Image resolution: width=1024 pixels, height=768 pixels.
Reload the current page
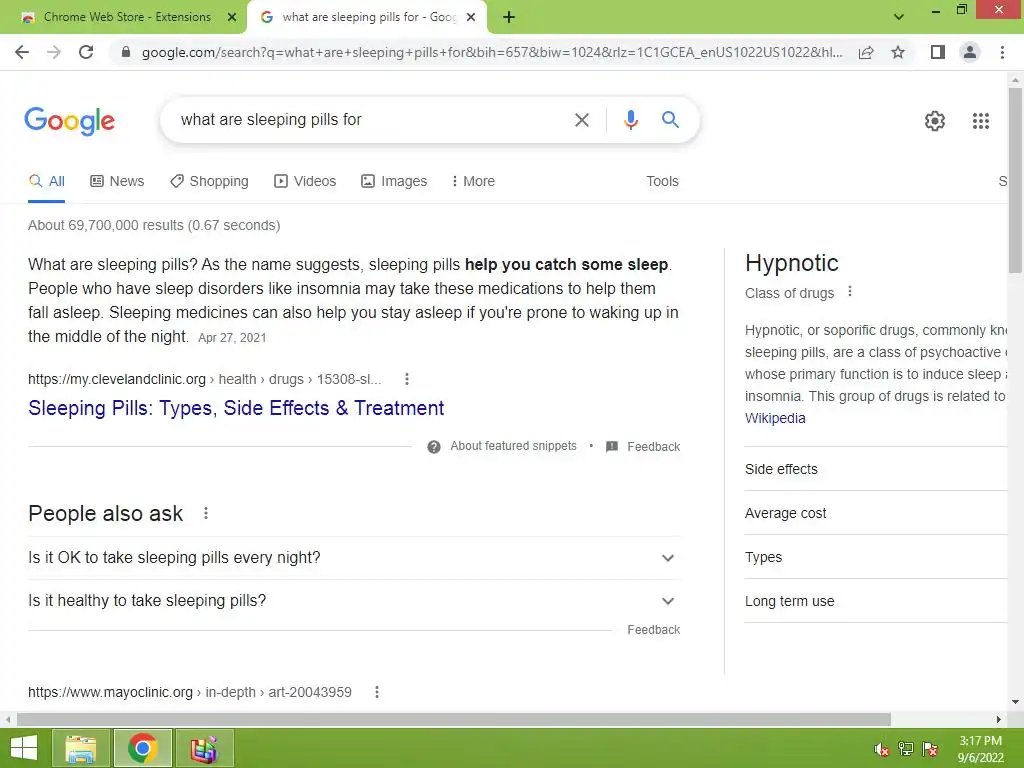86,52
